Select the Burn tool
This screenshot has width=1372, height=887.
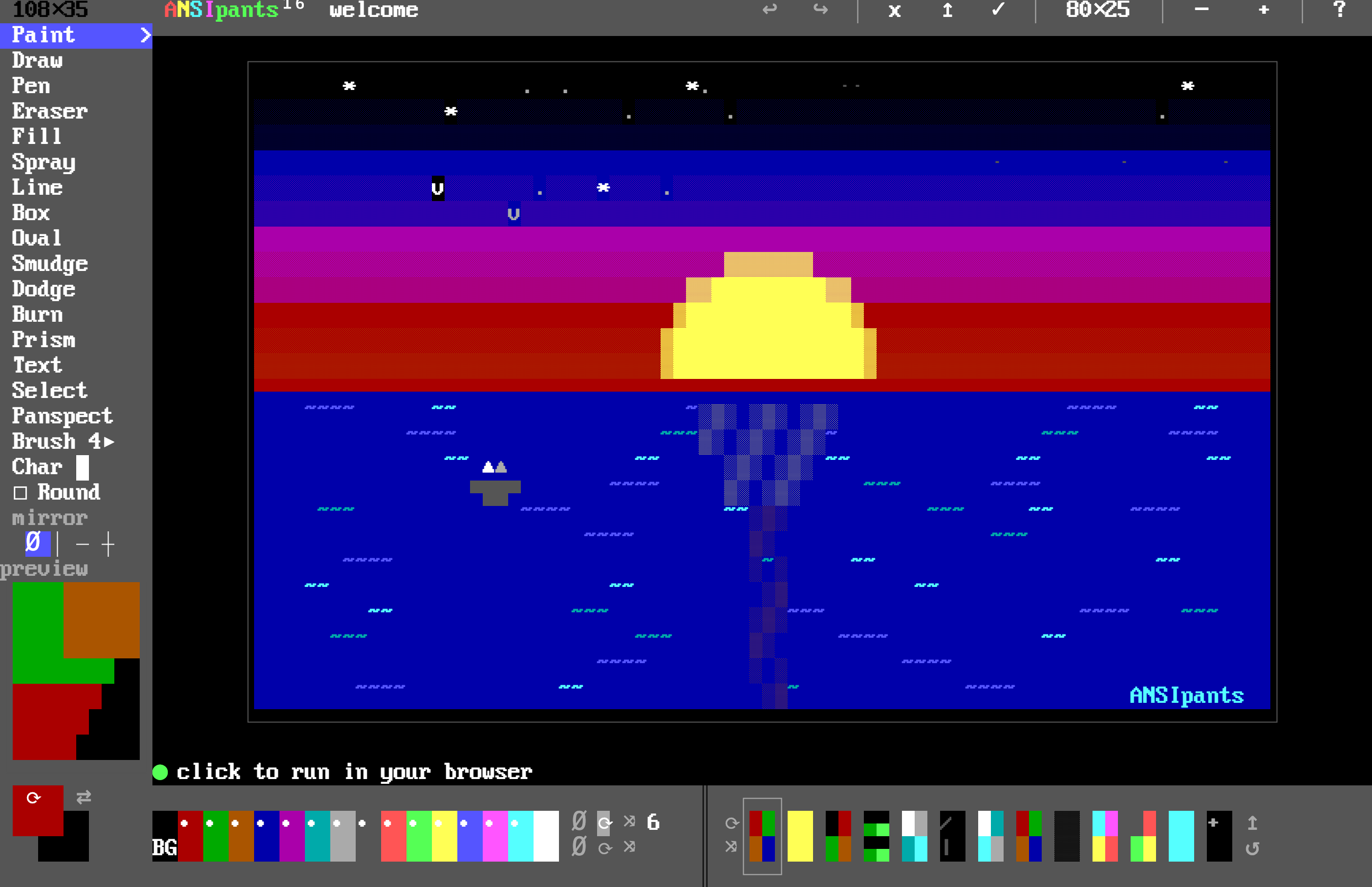click(x=38, y=314)
